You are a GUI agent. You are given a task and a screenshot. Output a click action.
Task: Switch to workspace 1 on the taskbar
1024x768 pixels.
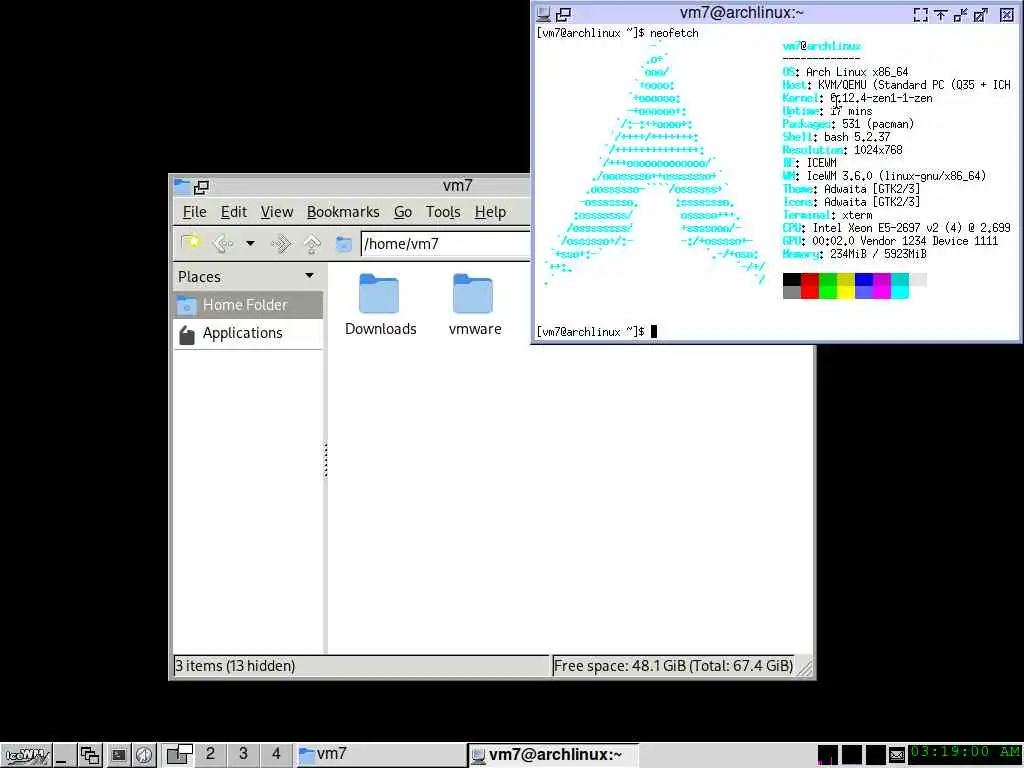[x=178, y=755]
